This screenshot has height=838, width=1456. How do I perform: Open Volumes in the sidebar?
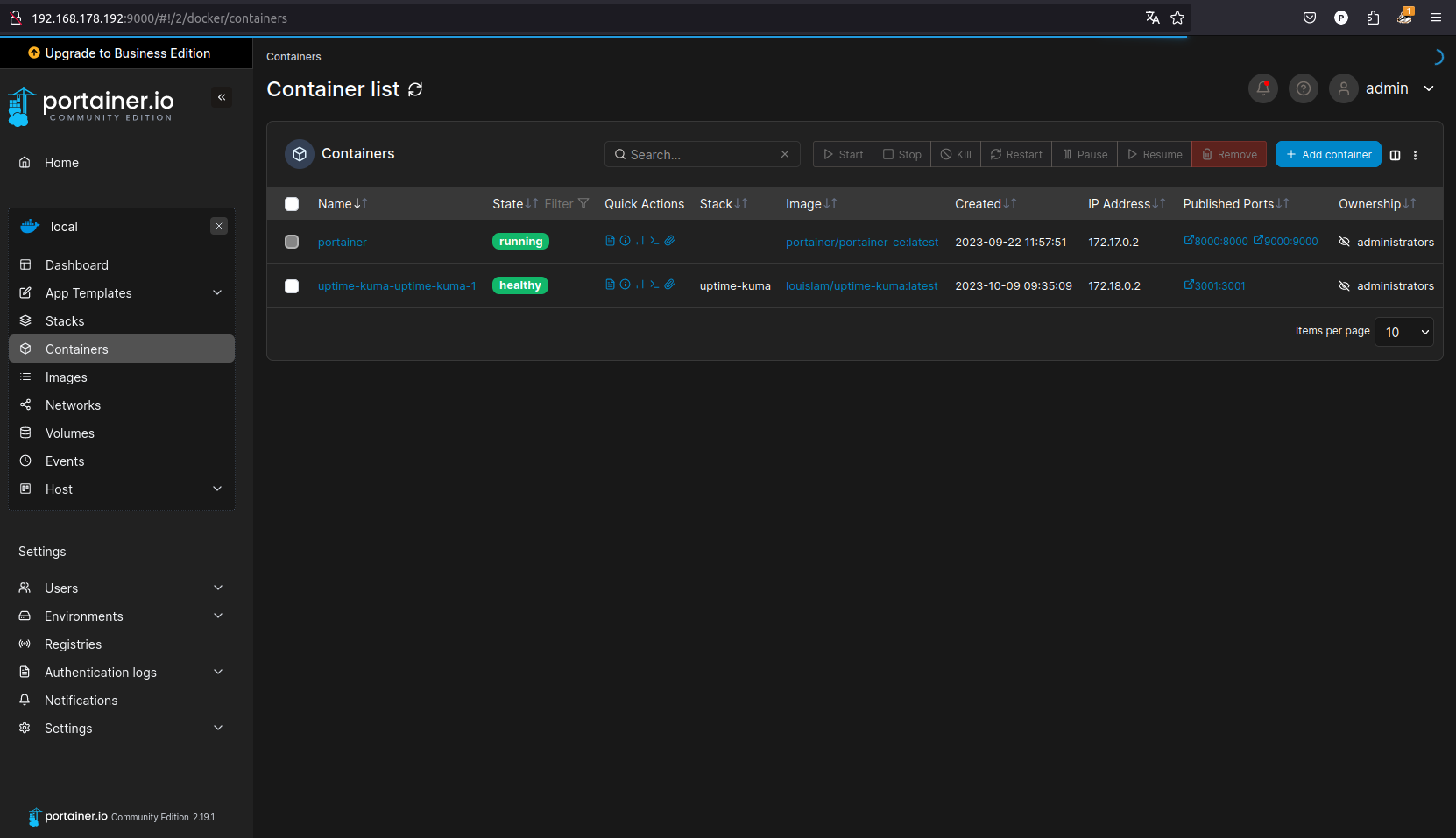click(x=70, y=433)
